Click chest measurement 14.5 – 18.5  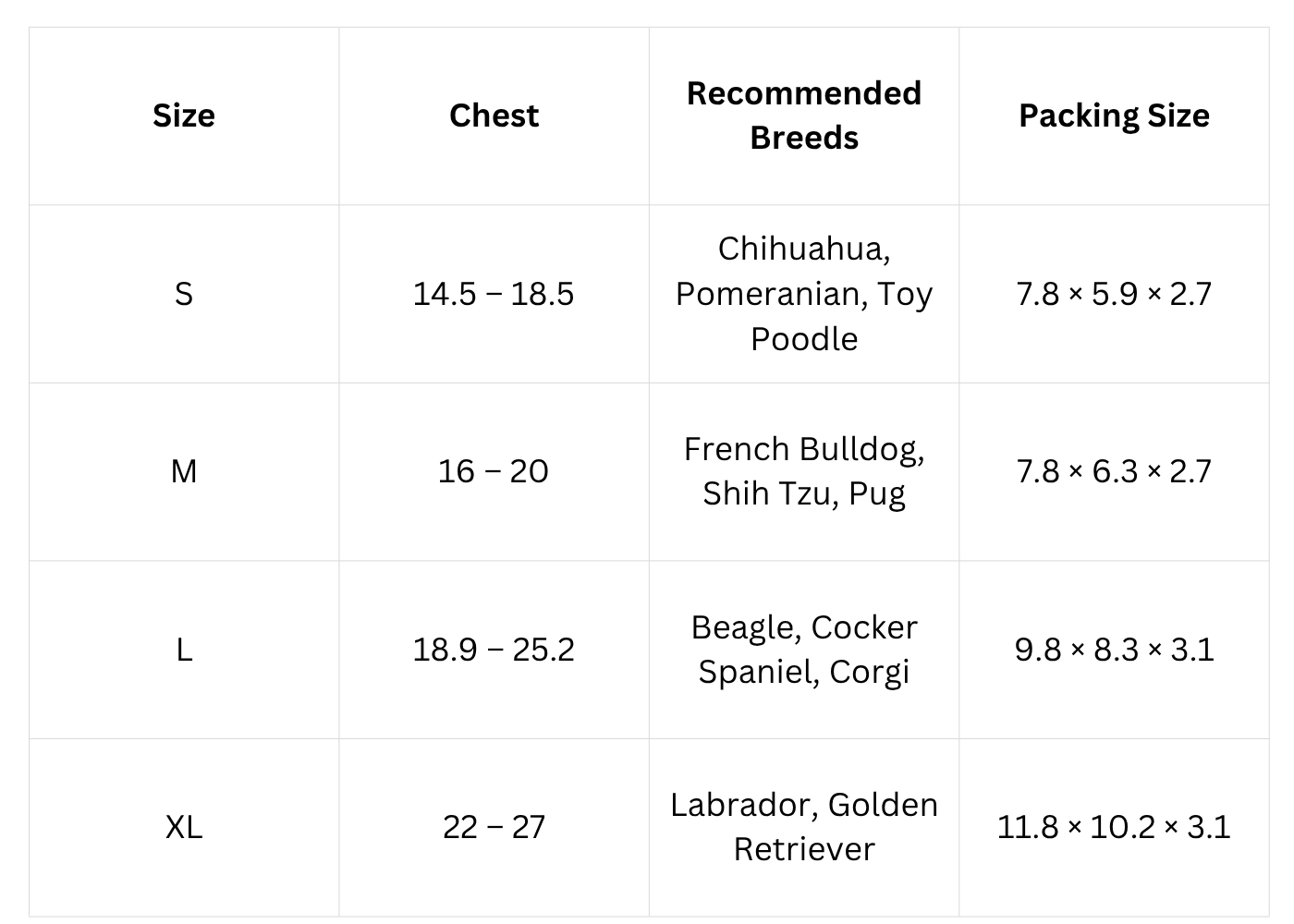click(494, 294)
